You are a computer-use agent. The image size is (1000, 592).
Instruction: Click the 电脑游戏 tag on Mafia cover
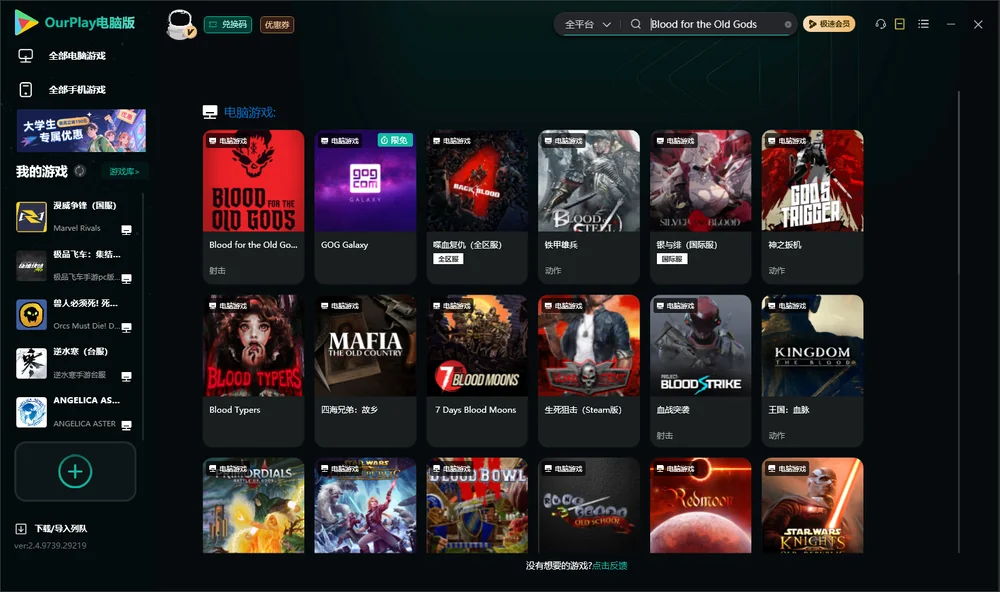[x=340, y=306]
